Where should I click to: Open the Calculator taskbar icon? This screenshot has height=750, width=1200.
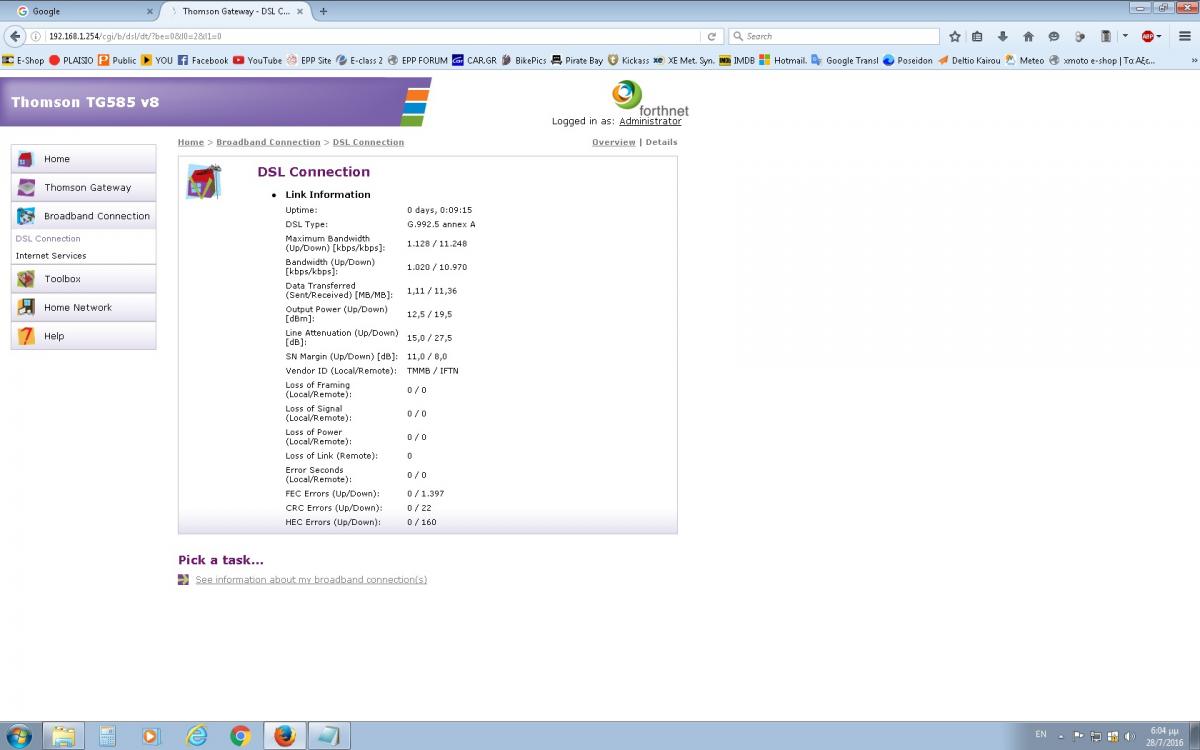pos(107,736)
